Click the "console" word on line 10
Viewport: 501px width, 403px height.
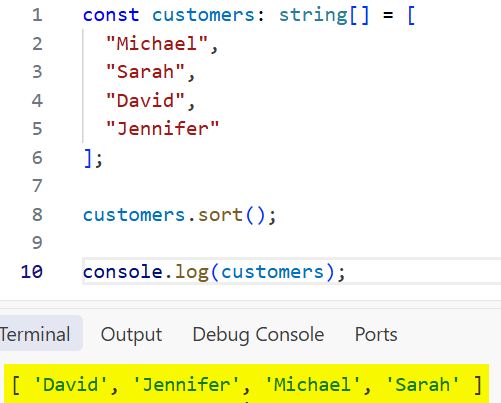(x=123, y=272)
